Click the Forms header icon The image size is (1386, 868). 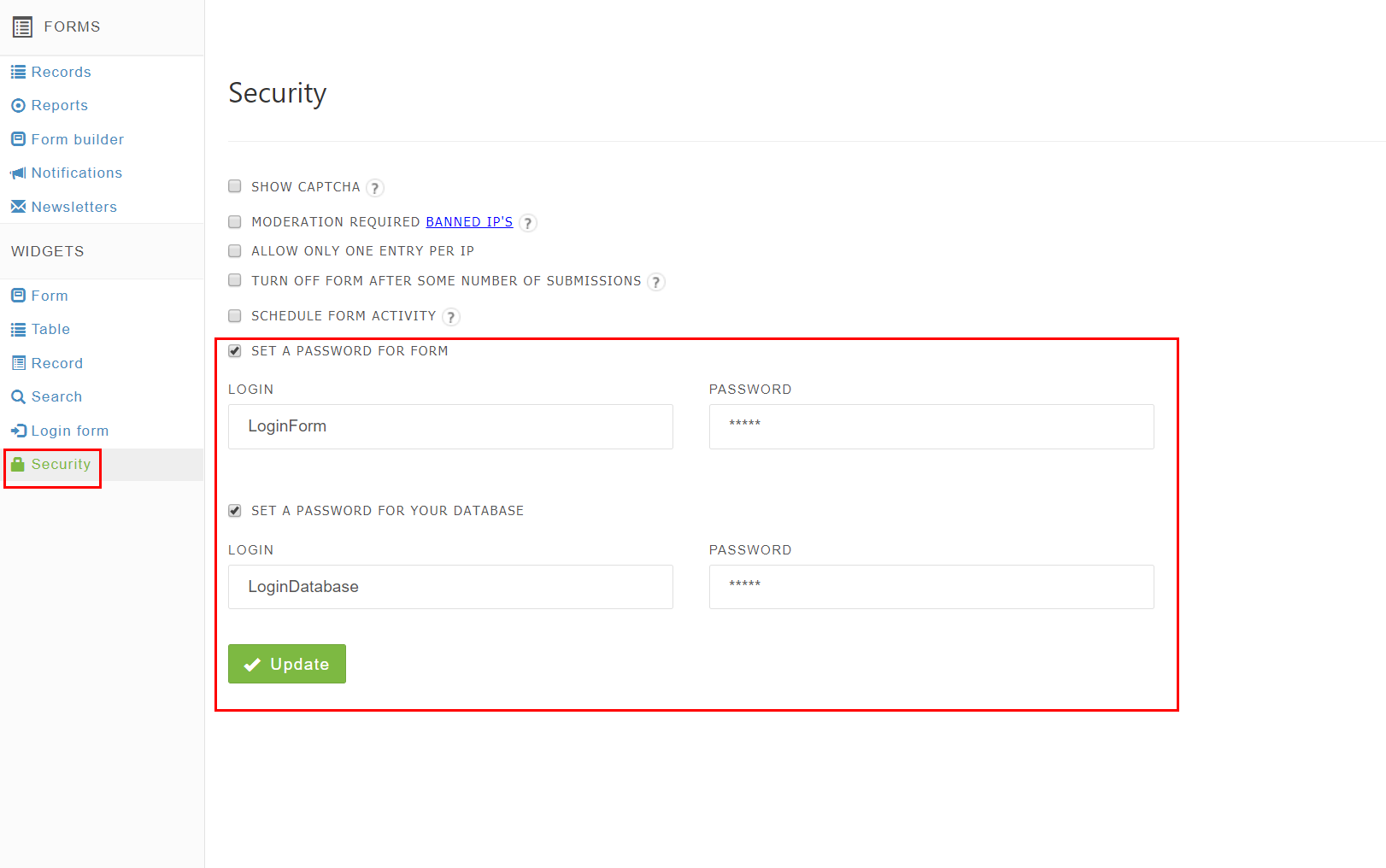click(x=22, y=27)
